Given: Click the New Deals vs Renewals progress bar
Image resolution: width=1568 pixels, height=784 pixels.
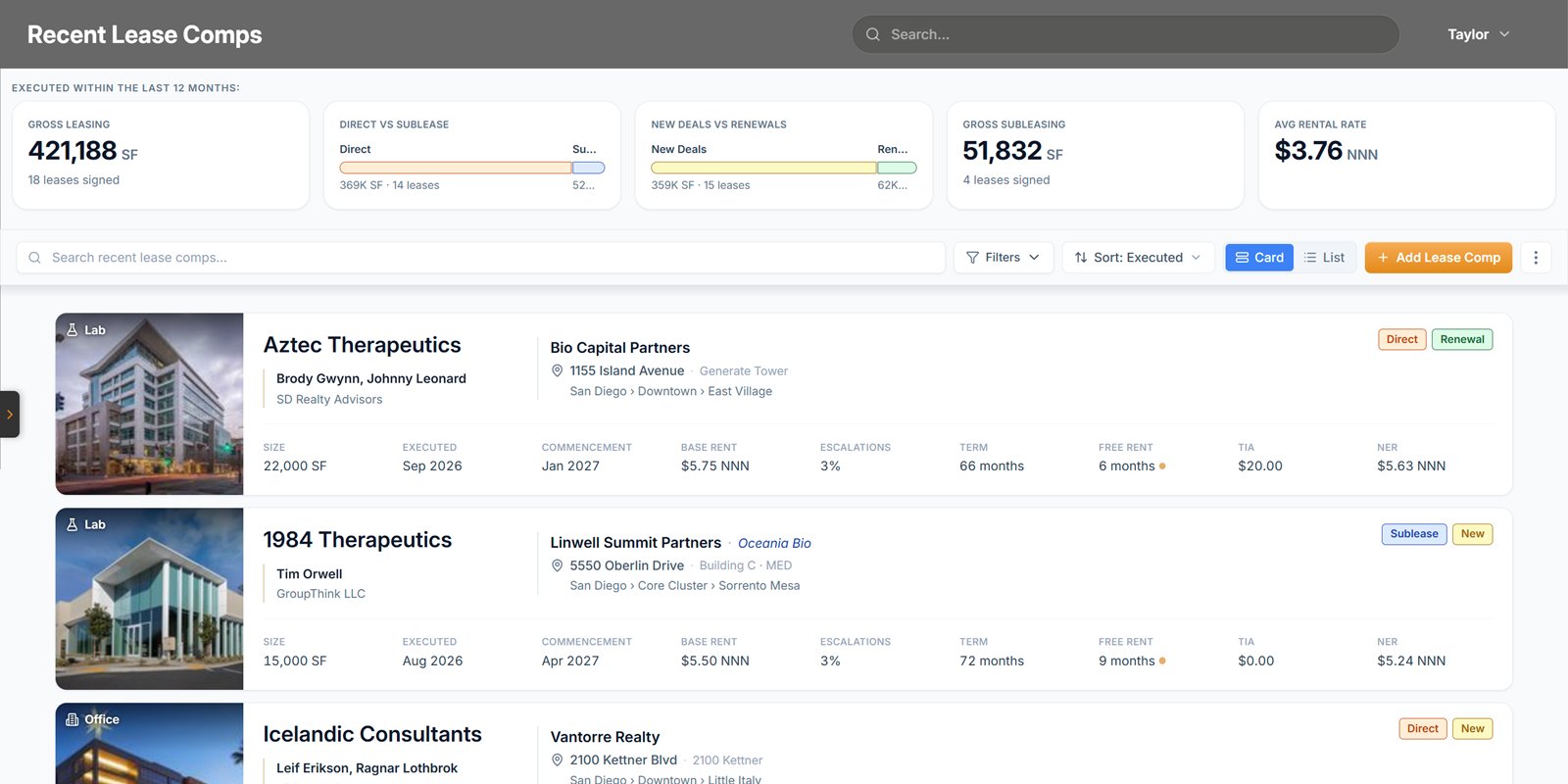Looking at the screenshot, I should pyautogui.click(x=784, y=168).
